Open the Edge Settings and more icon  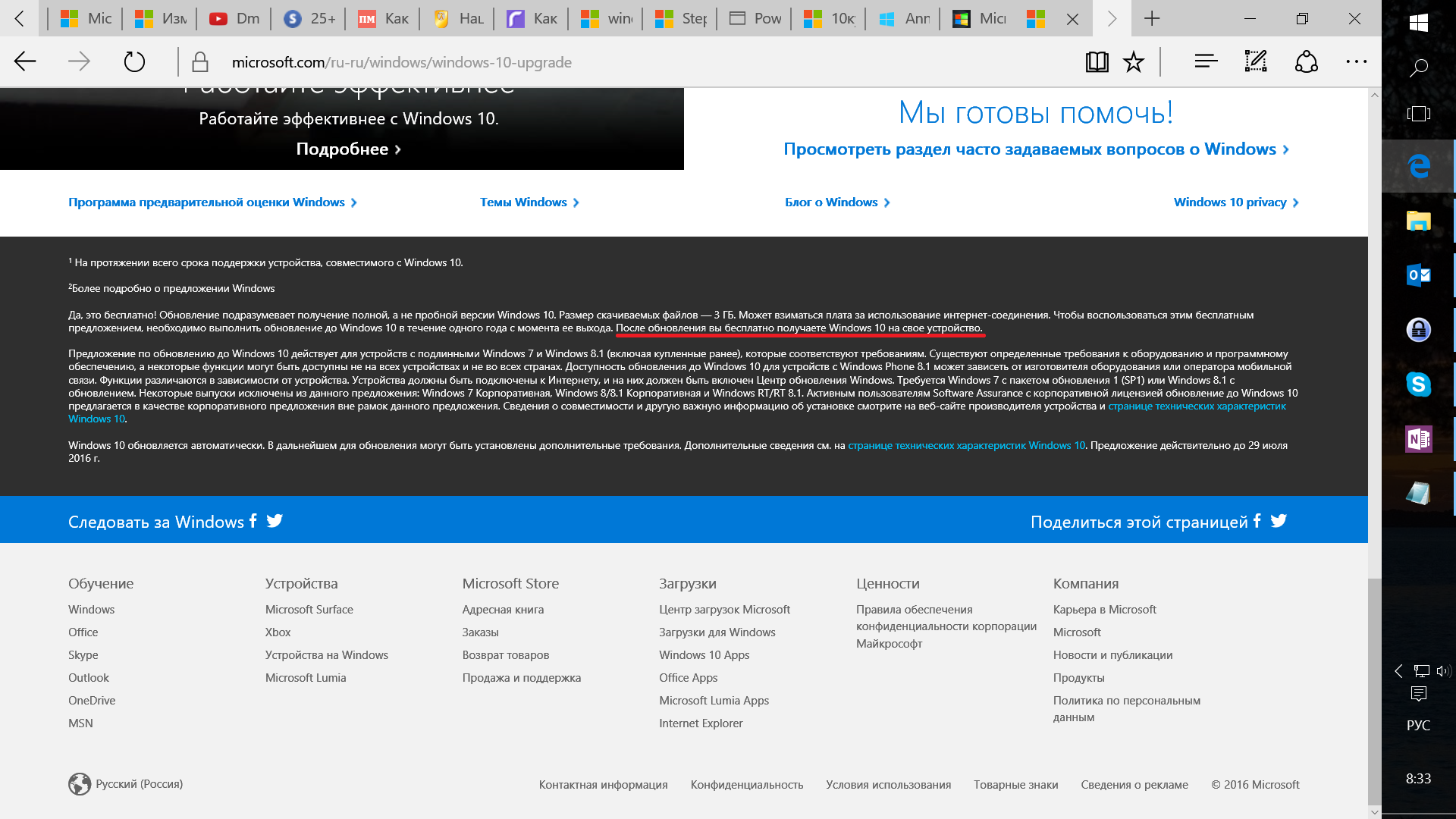1357,62
